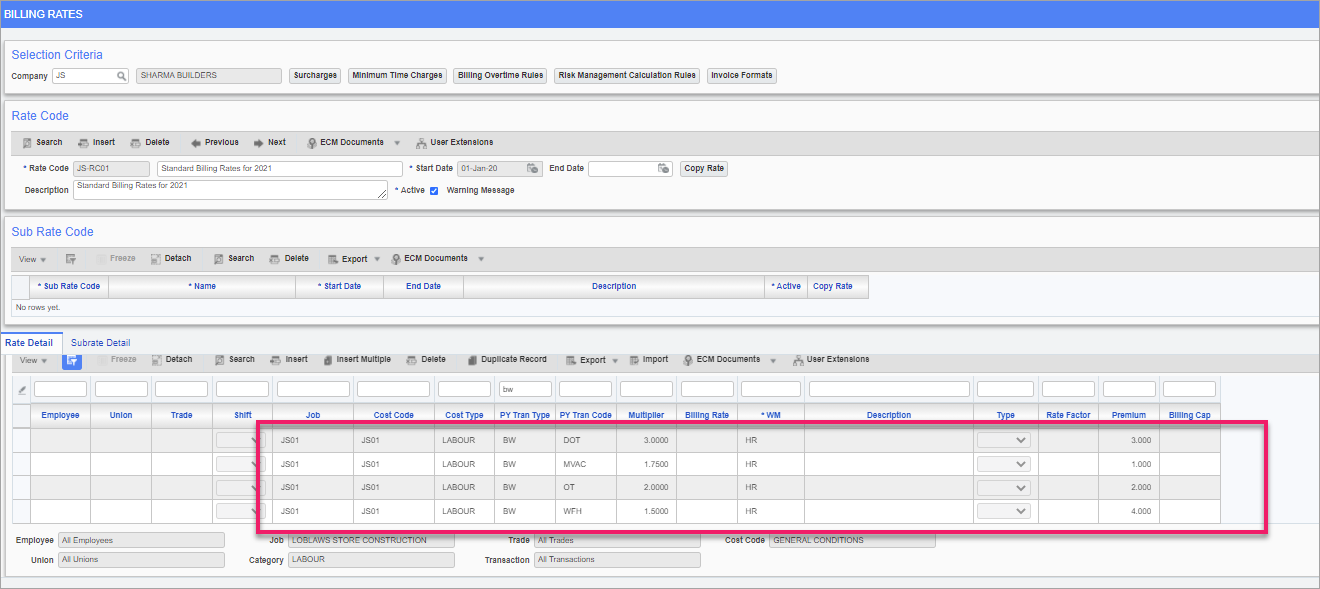The height and width of the screenshot is (589, 1320).
Task: Click Duplicate Record in Rate Detail toolbar
Action: click(x=506, y=359)
